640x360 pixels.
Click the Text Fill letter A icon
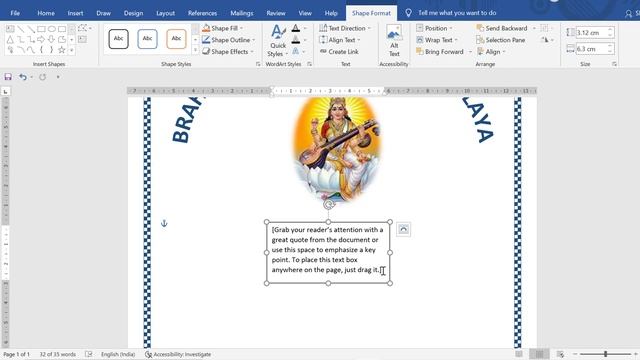pos(296,28)
